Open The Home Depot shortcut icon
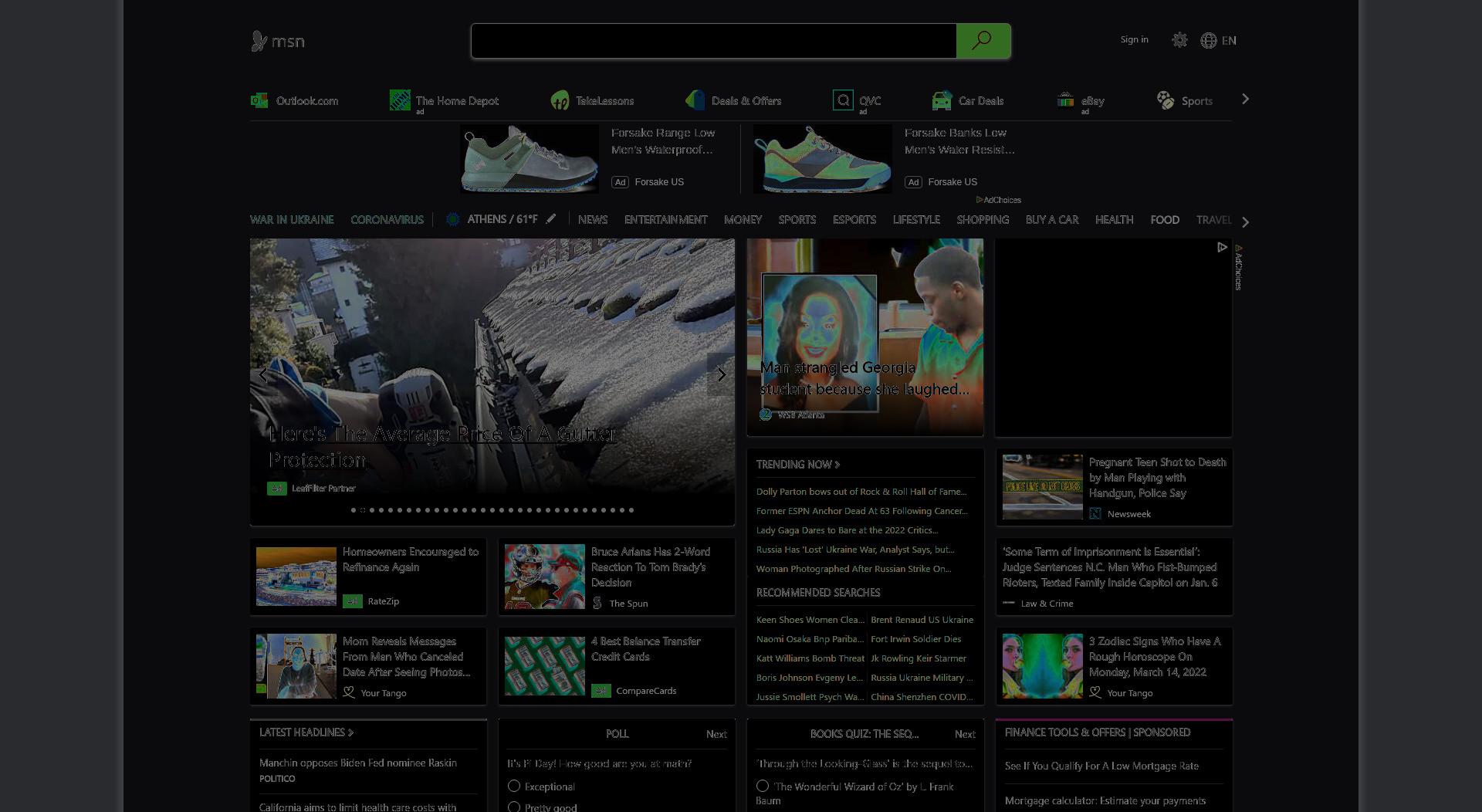The width and height of the screenshot is (1482, 812). pos(400,100)
